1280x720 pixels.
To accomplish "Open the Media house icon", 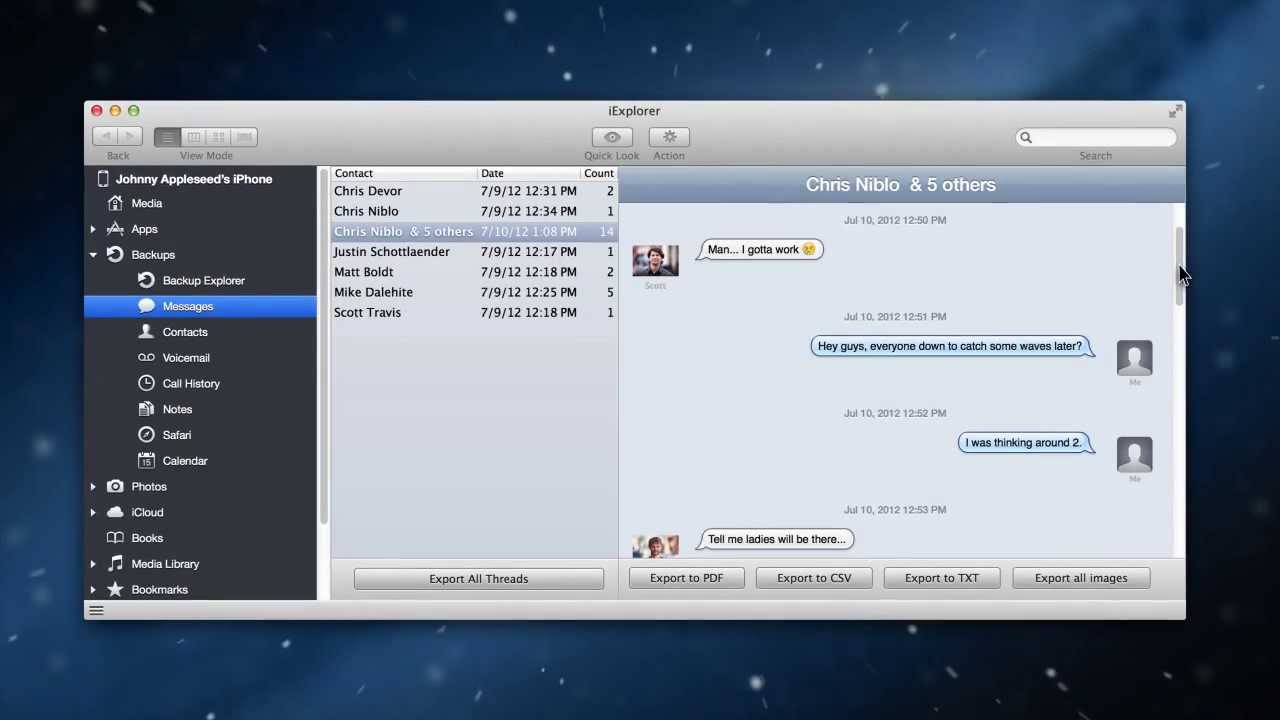I will (115, 203).
